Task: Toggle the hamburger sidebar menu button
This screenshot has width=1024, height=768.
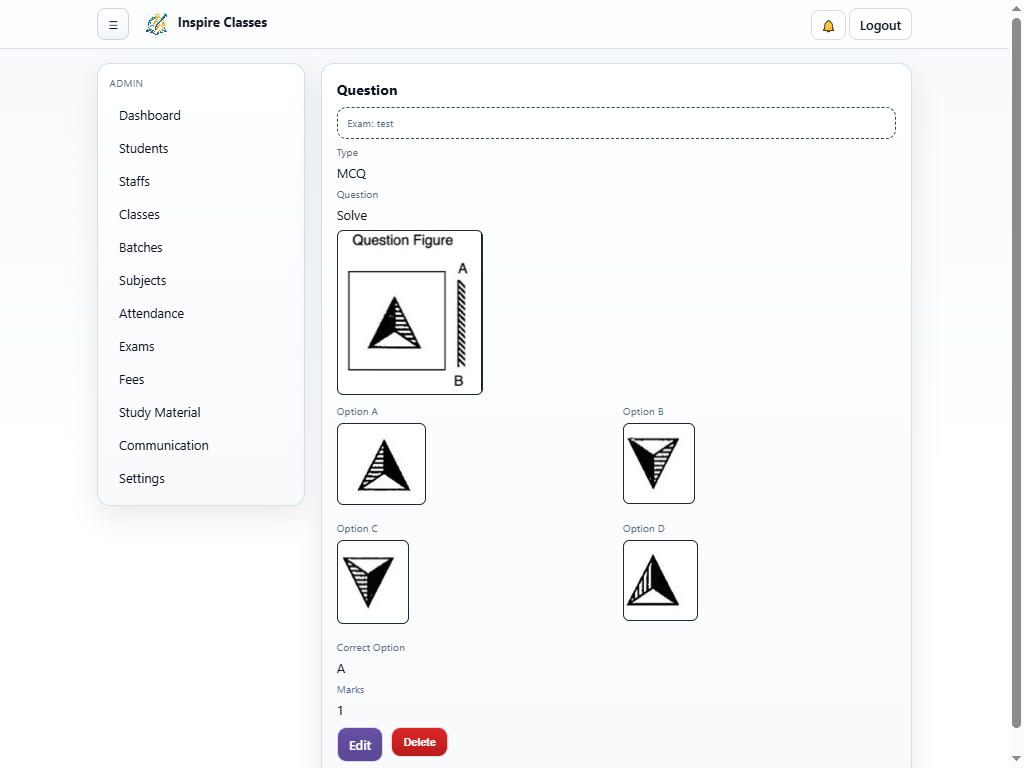Action: click(113, 25)
